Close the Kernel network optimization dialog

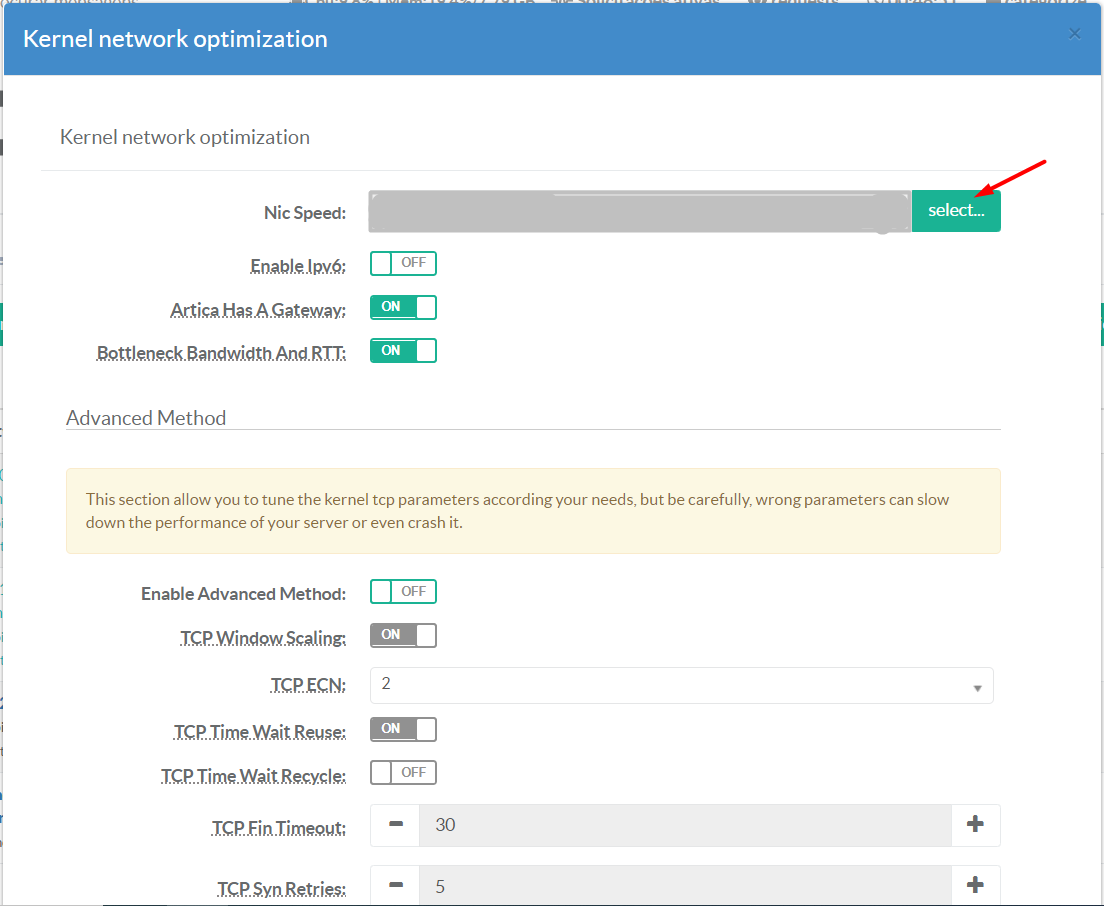[1075, 34]
